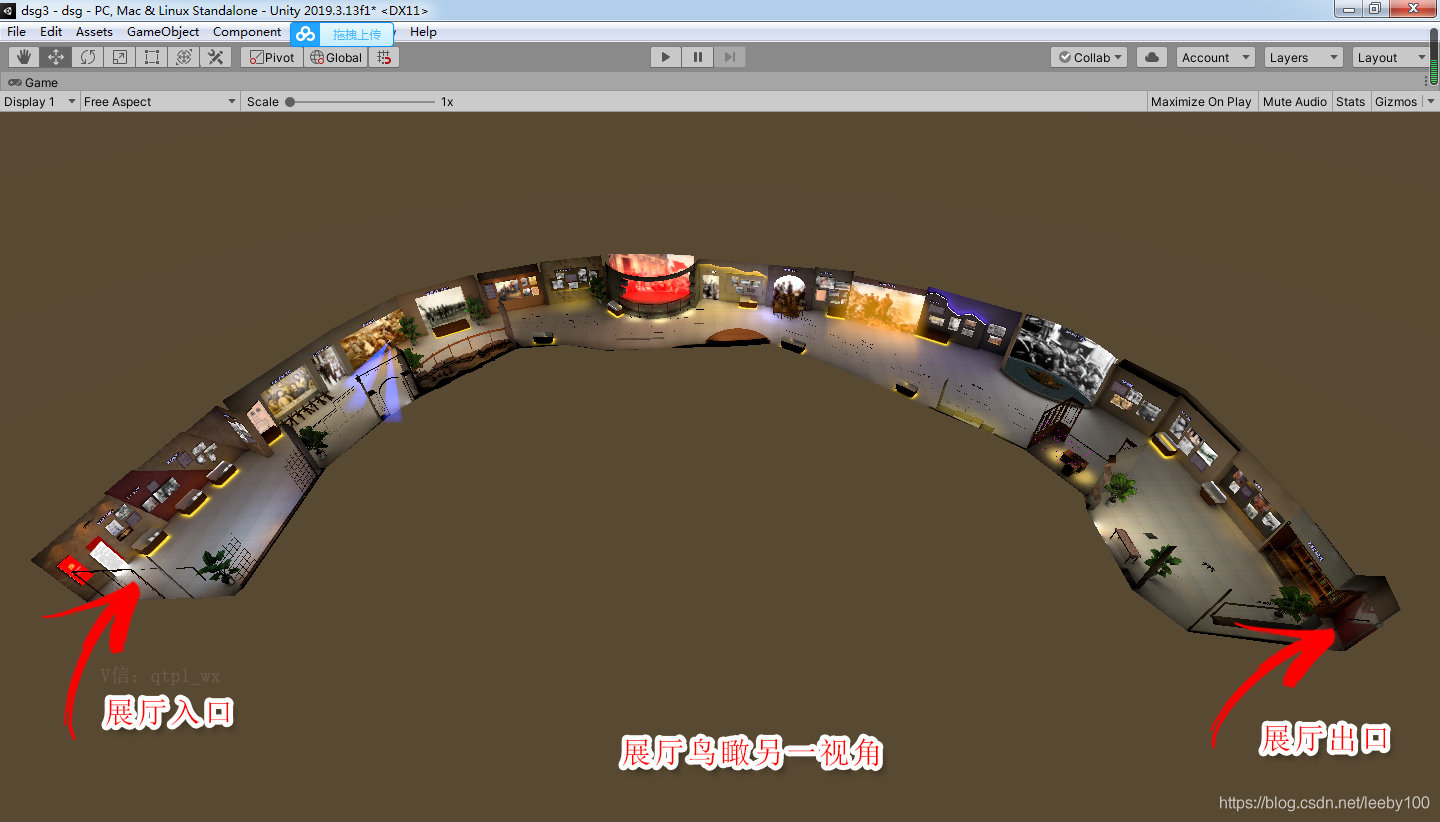The image size is (1440, 822).
Task: Select the combined Transform tool
Action: click(x=183, y=57)
